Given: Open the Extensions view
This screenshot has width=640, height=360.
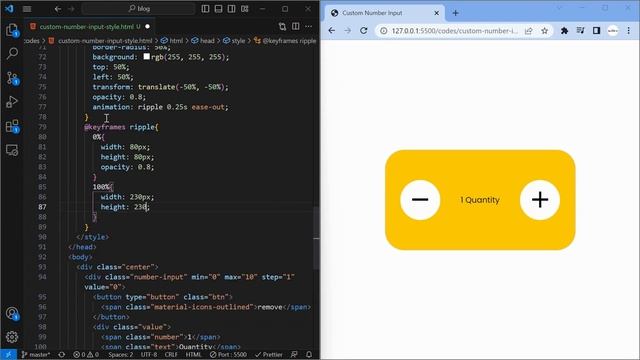Looking at the screenshot, I should click(12, 126).
